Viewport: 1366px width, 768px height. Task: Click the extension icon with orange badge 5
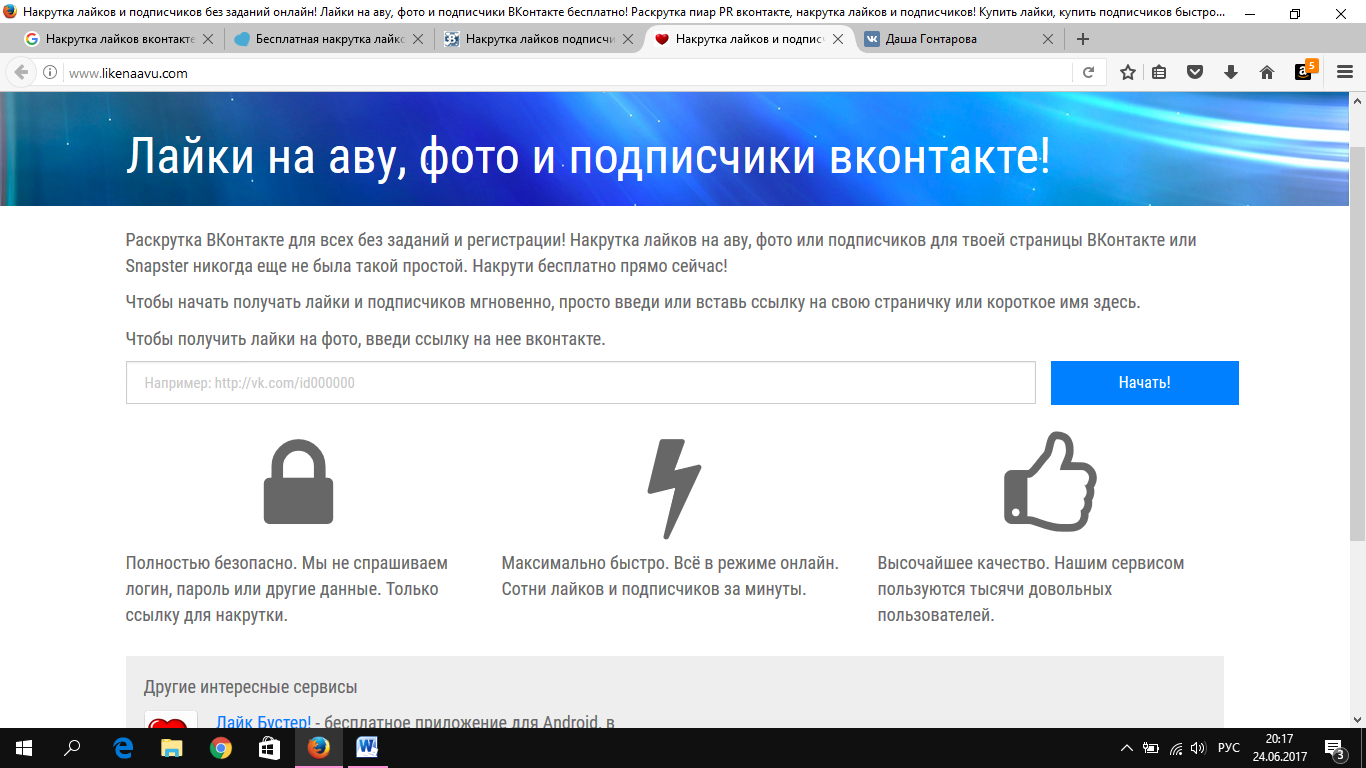pos(1304,71)
